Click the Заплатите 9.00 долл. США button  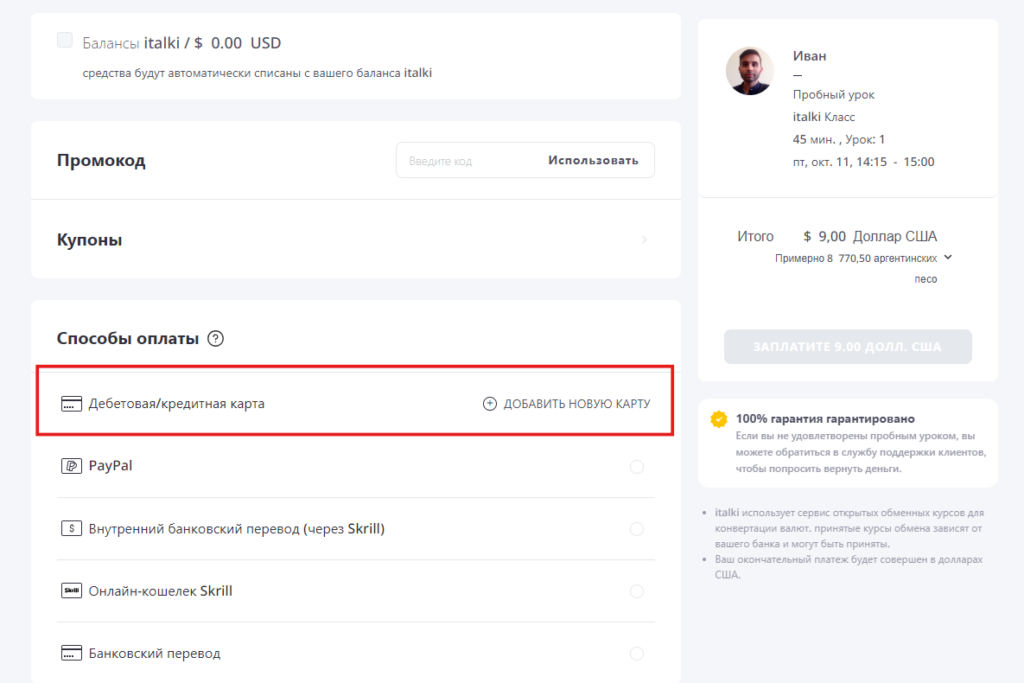click(848, 347)
